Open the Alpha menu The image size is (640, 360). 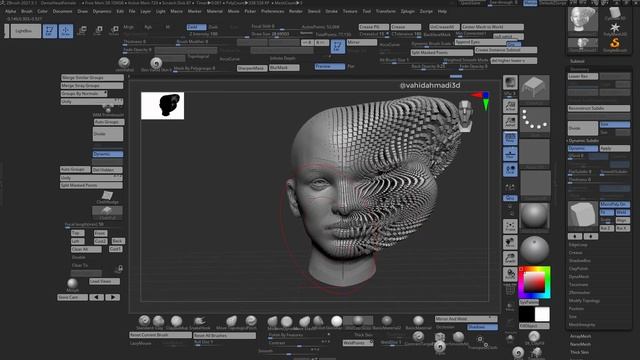pos(11,11)
